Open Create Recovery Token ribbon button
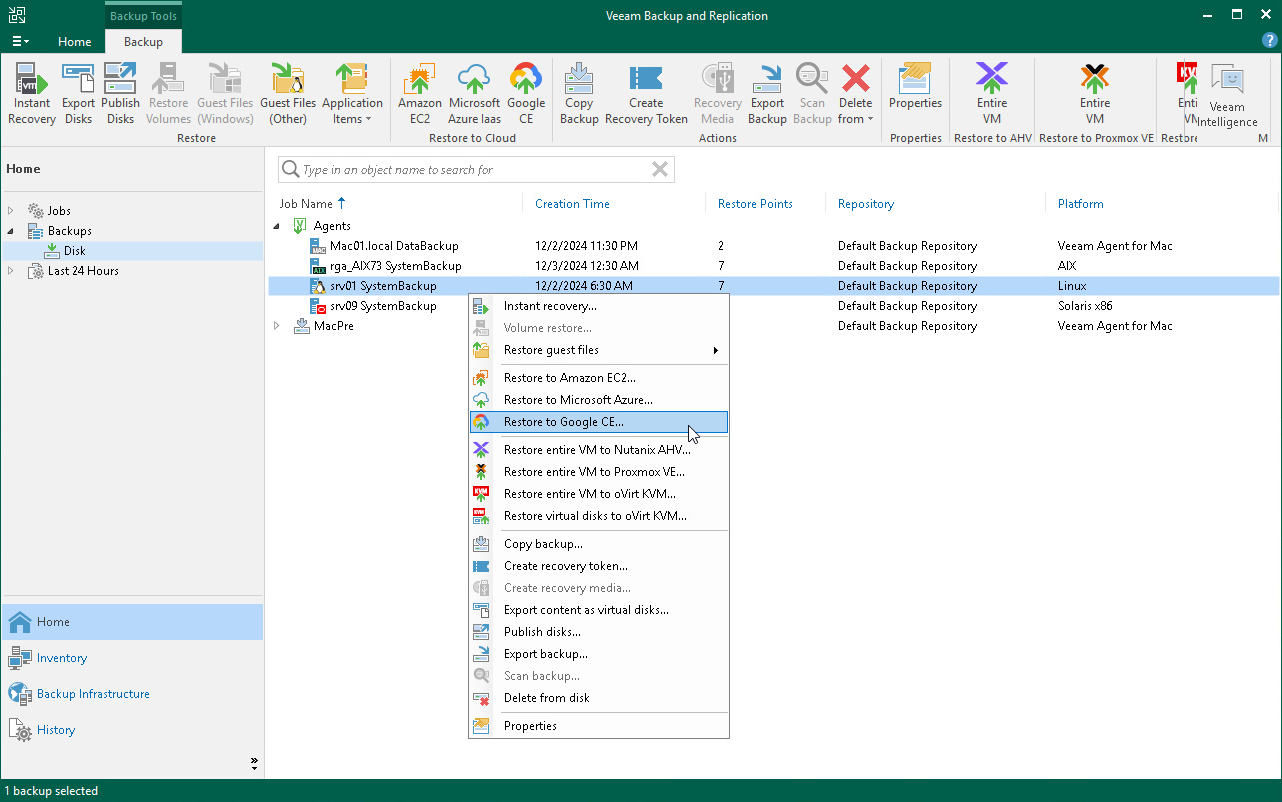 (x=646, y=94)
